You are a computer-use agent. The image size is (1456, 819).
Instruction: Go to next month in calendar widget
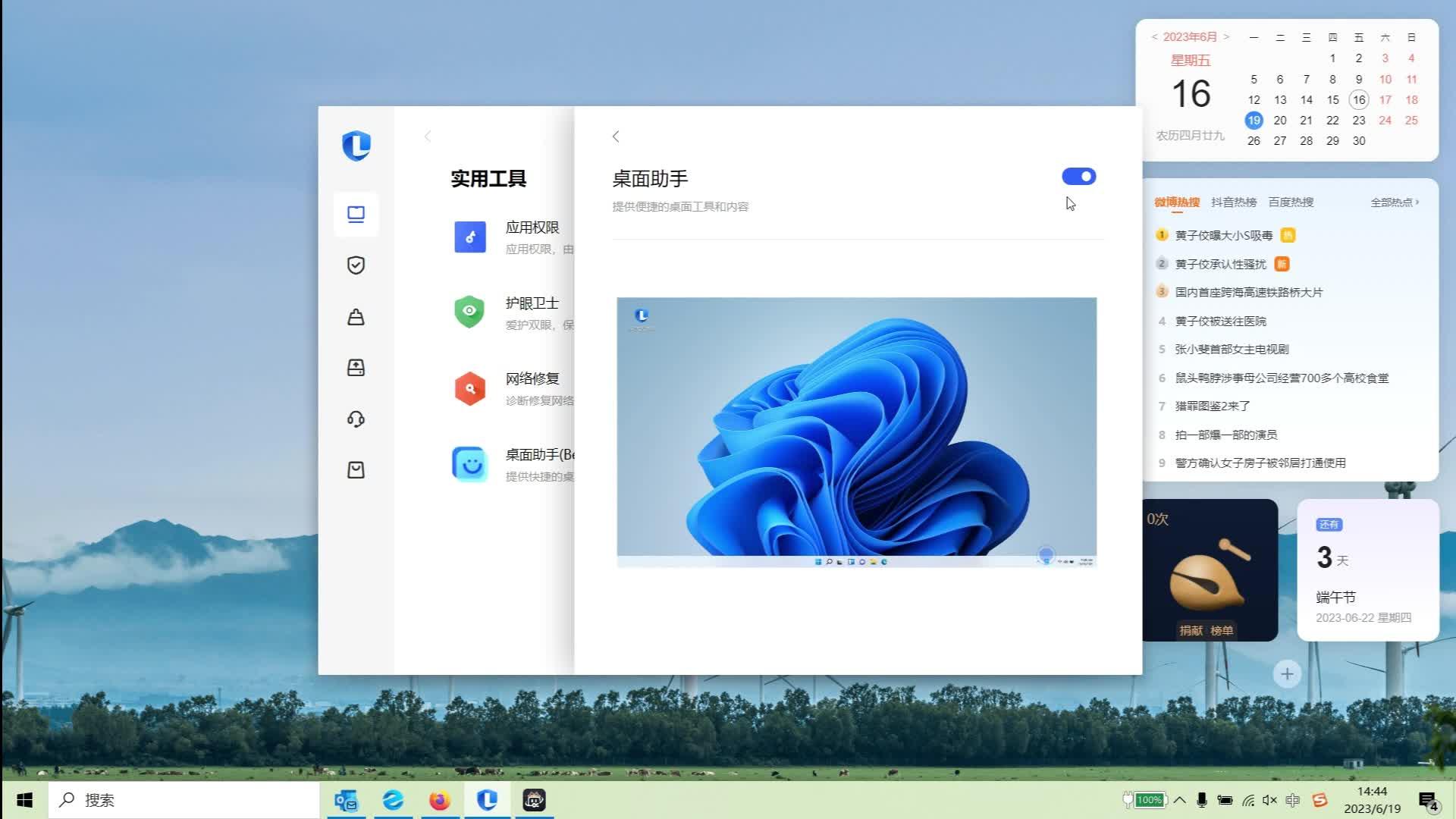(x=1226, y=37)
